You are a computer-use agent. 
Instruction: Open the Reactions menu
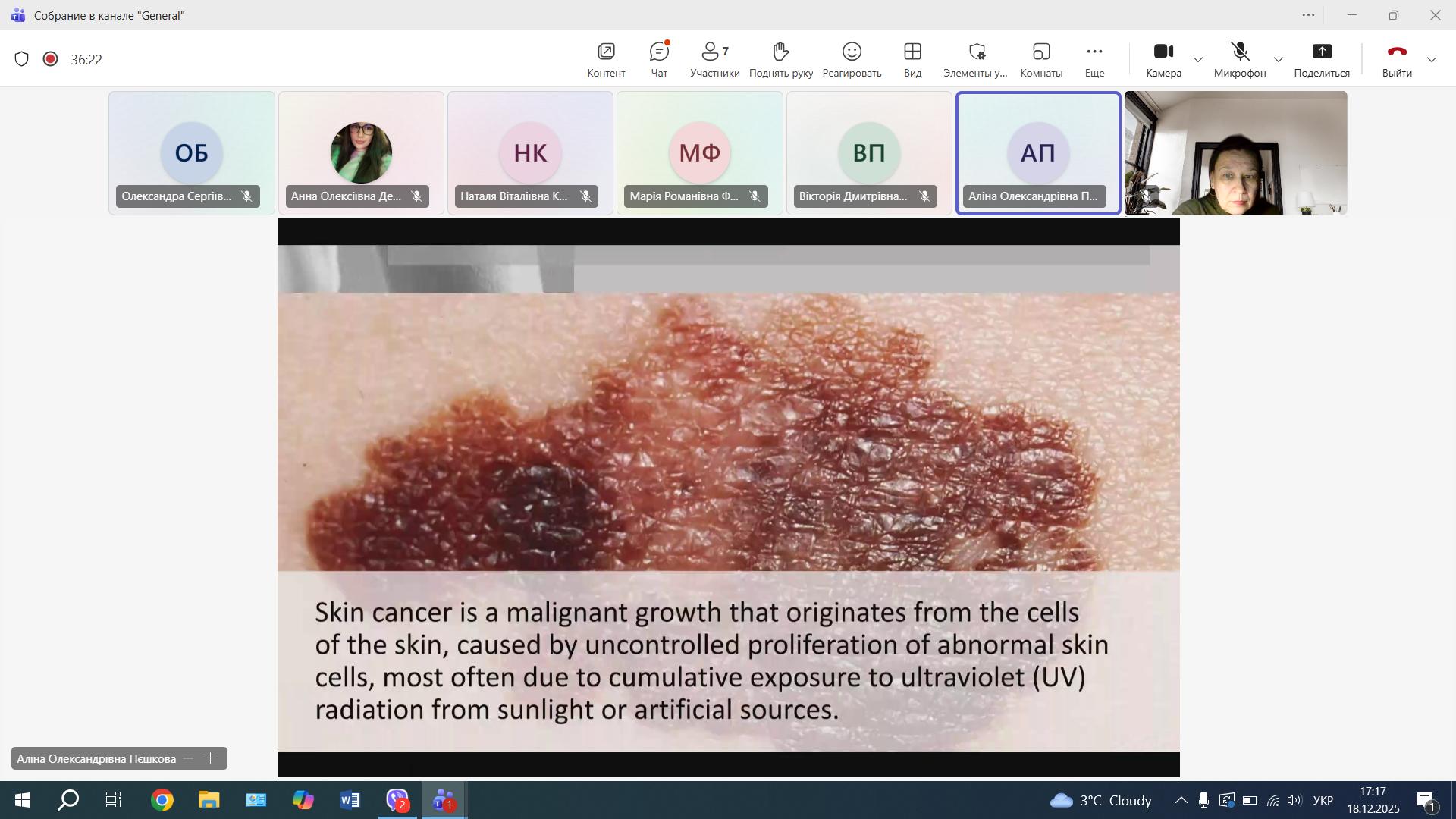[852, 59]
